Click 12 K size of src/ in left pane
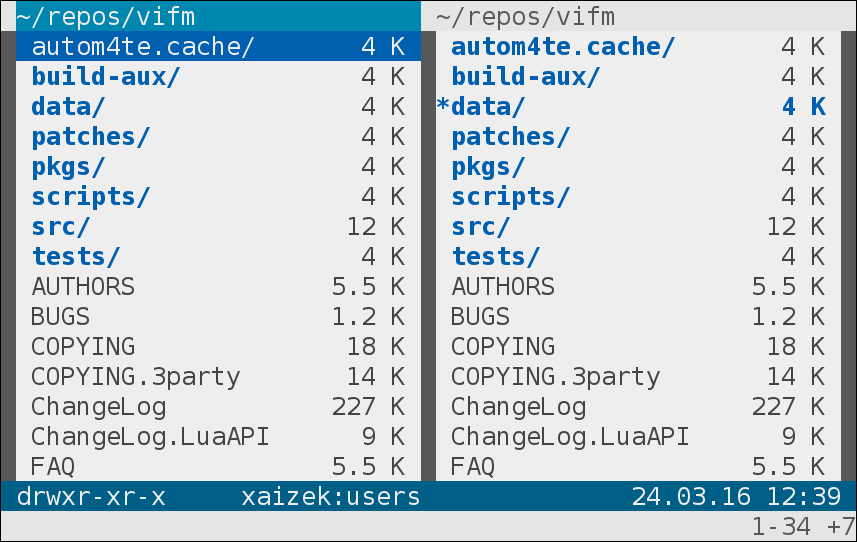This screenshot has width=857, height=542. [376, 227]
